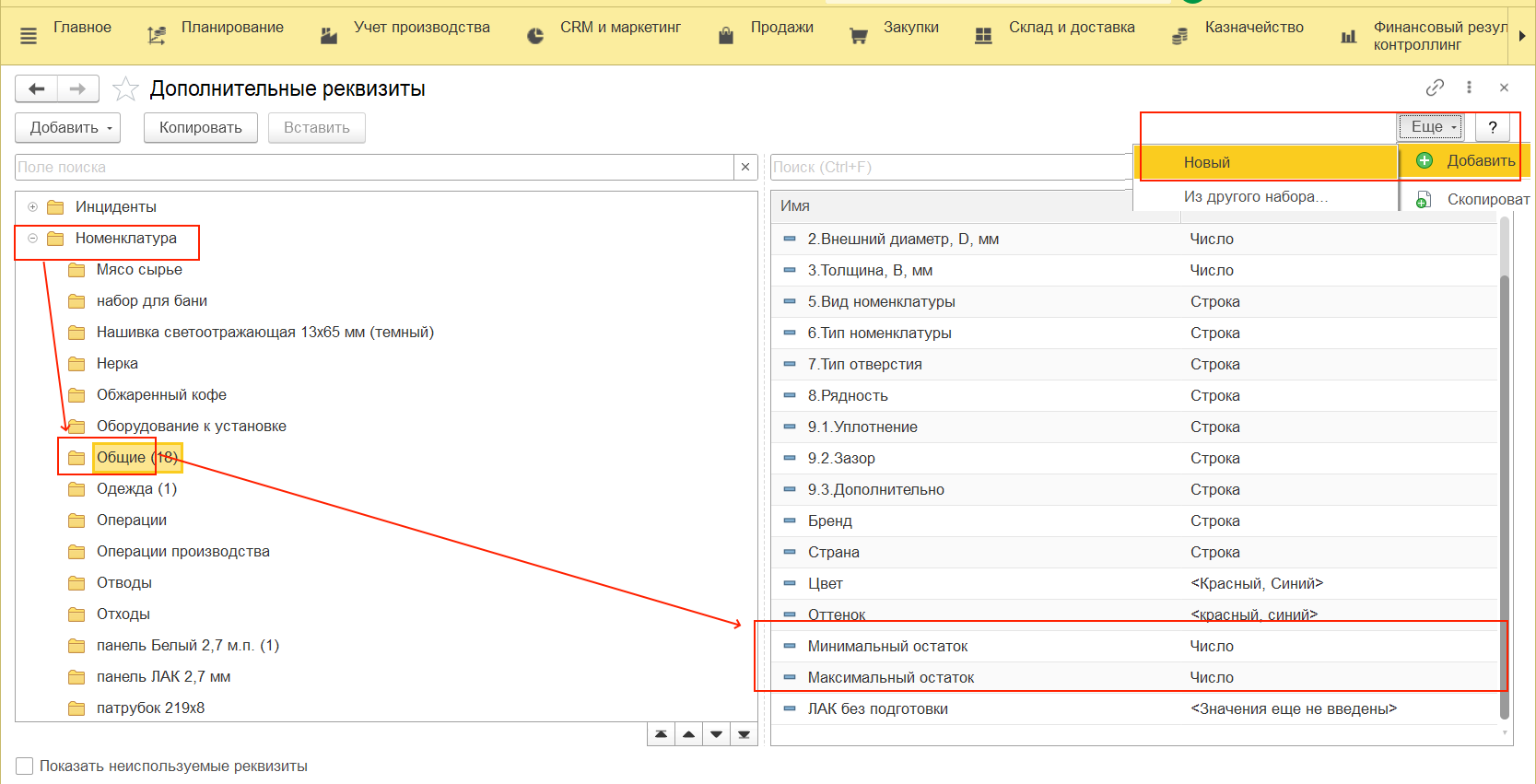Click the Продажи shopping bag icon

coord(726,35)
